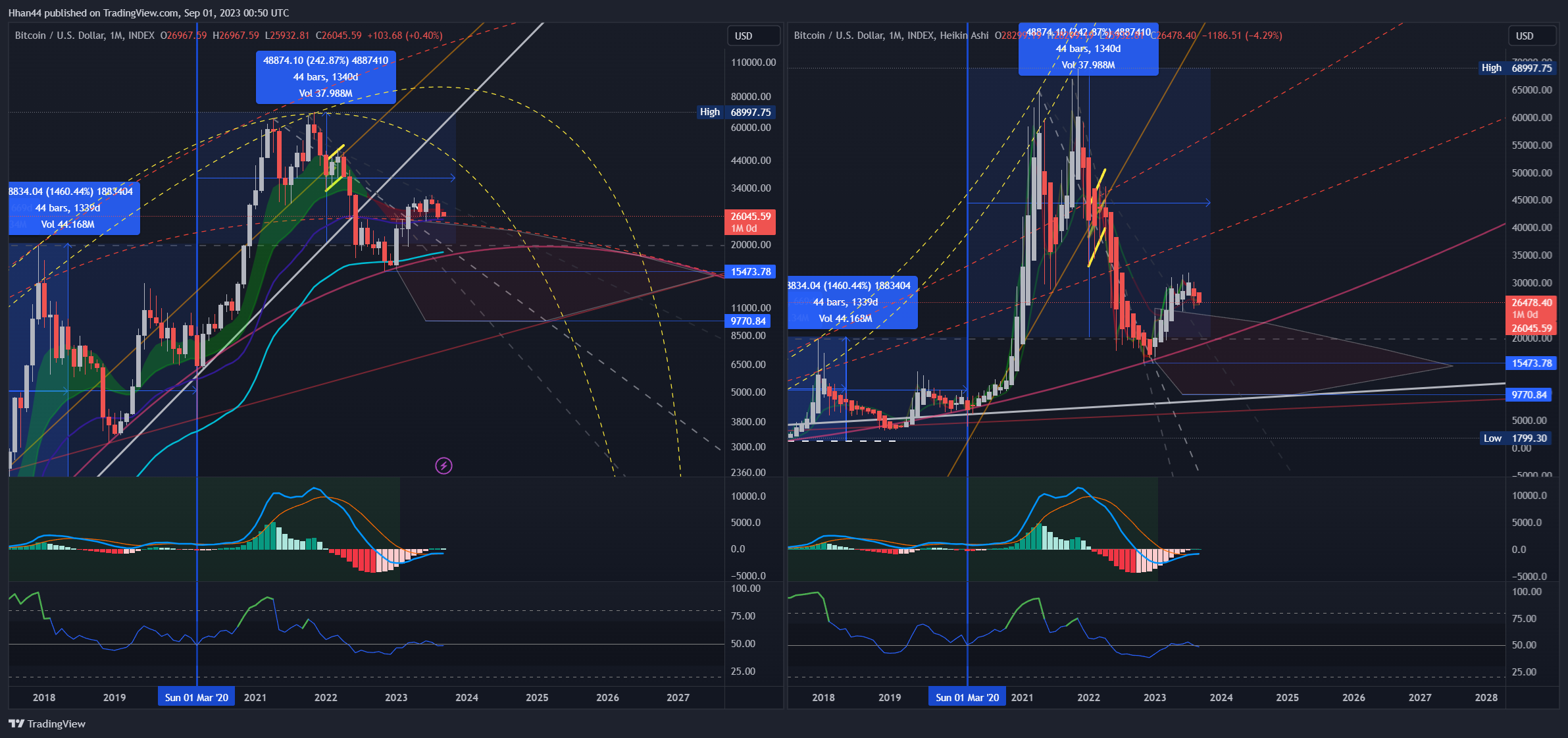
Task: Click the Heikin Ashi chart title text
Action: (x=891, y=36)
